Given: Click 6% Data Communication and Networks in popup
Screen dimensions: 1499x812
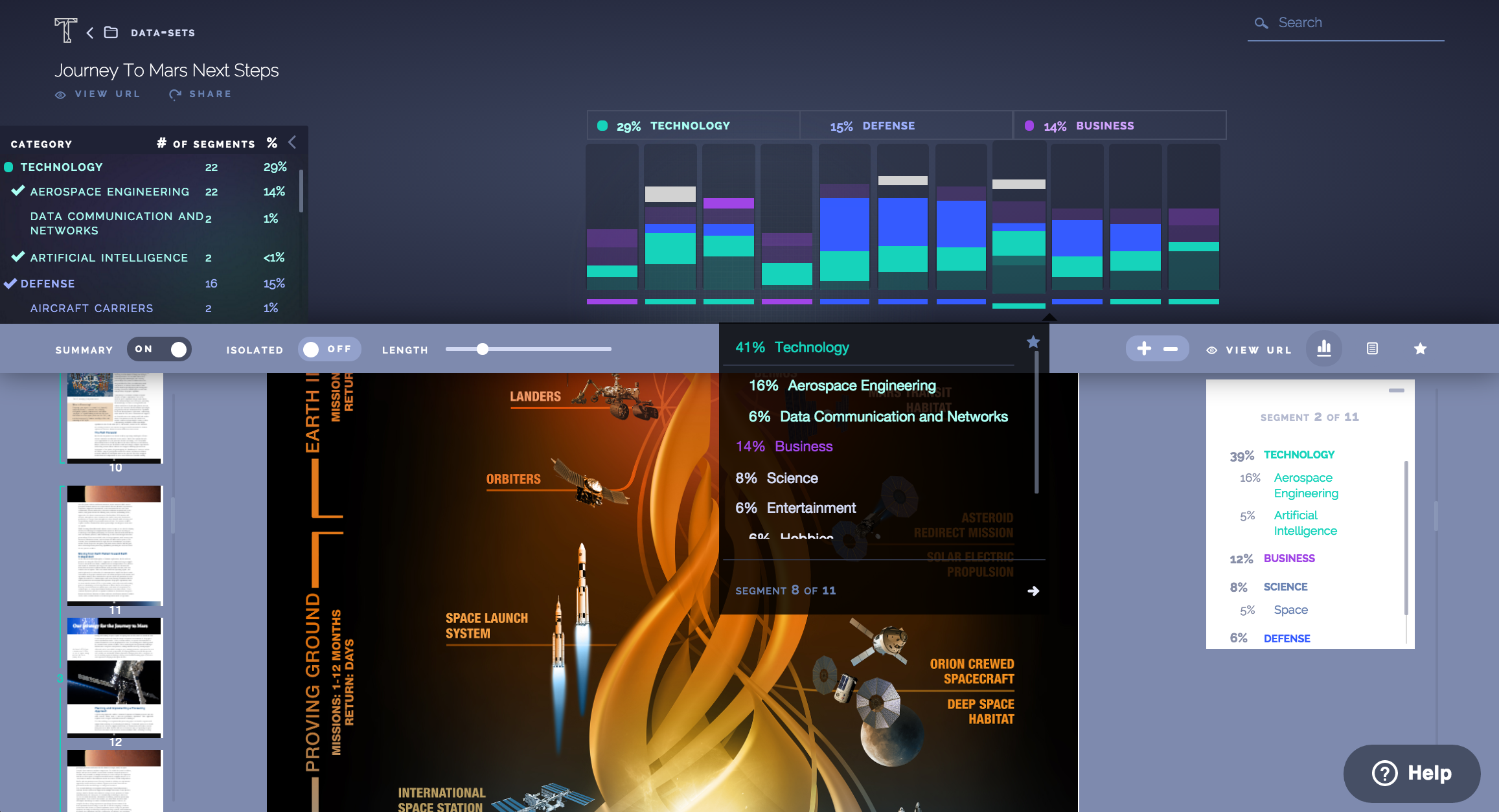Looking at the screenshot, I should [878, 416].
